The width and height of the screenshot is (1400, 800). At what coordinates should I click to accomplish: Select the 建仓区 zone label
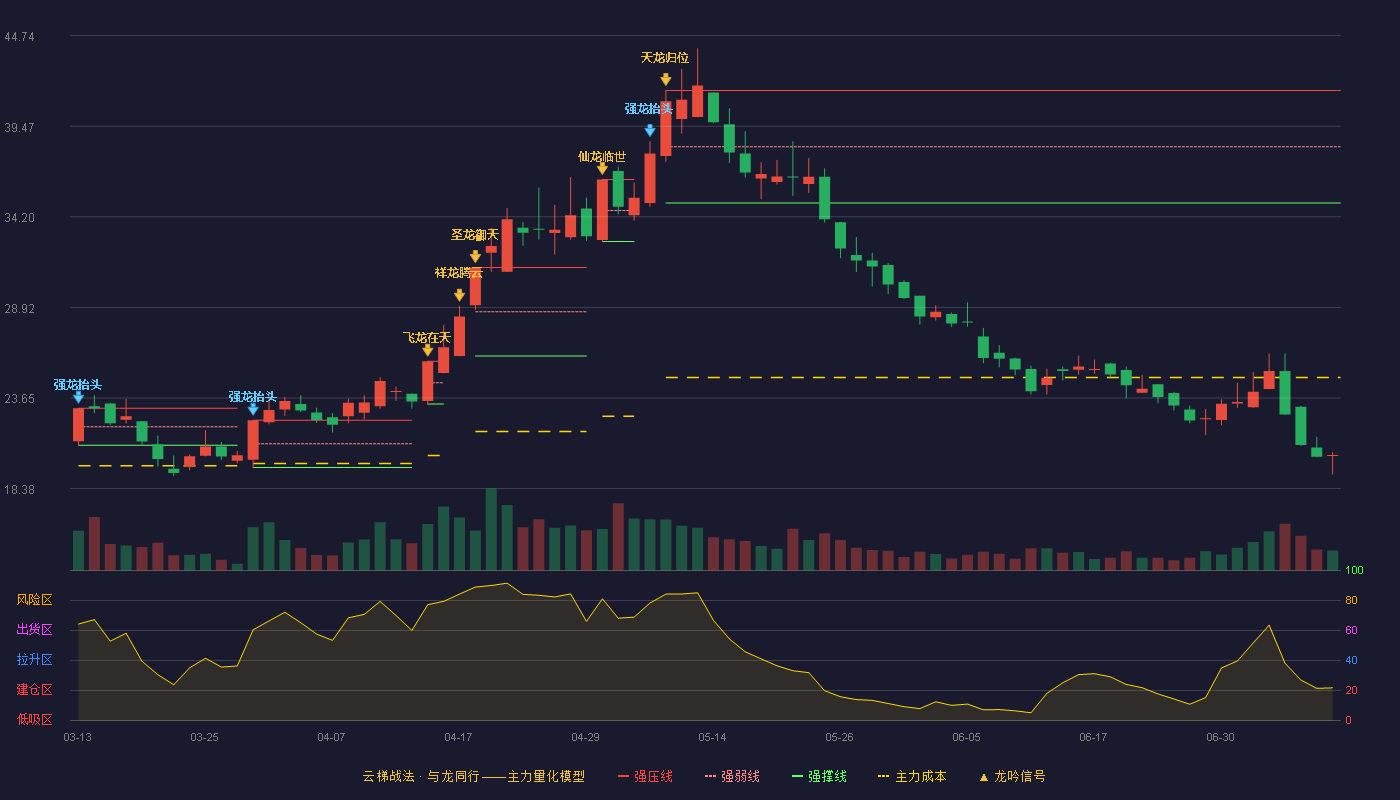click(34, 690)
